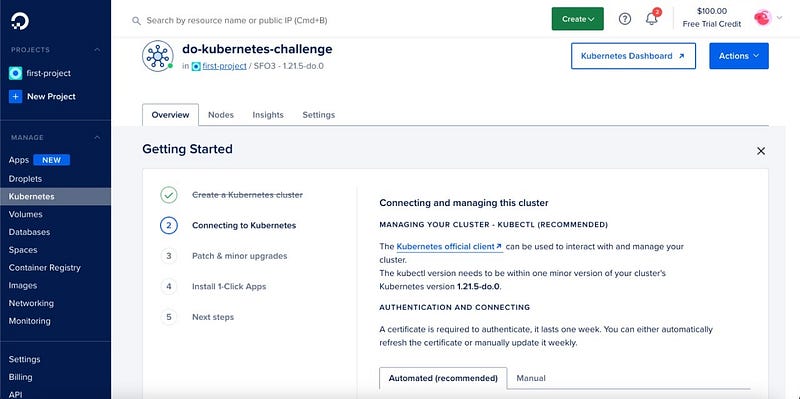Select step 5 circle icon
The height and width of the screenshot is (399, 800).
point(168,317)
